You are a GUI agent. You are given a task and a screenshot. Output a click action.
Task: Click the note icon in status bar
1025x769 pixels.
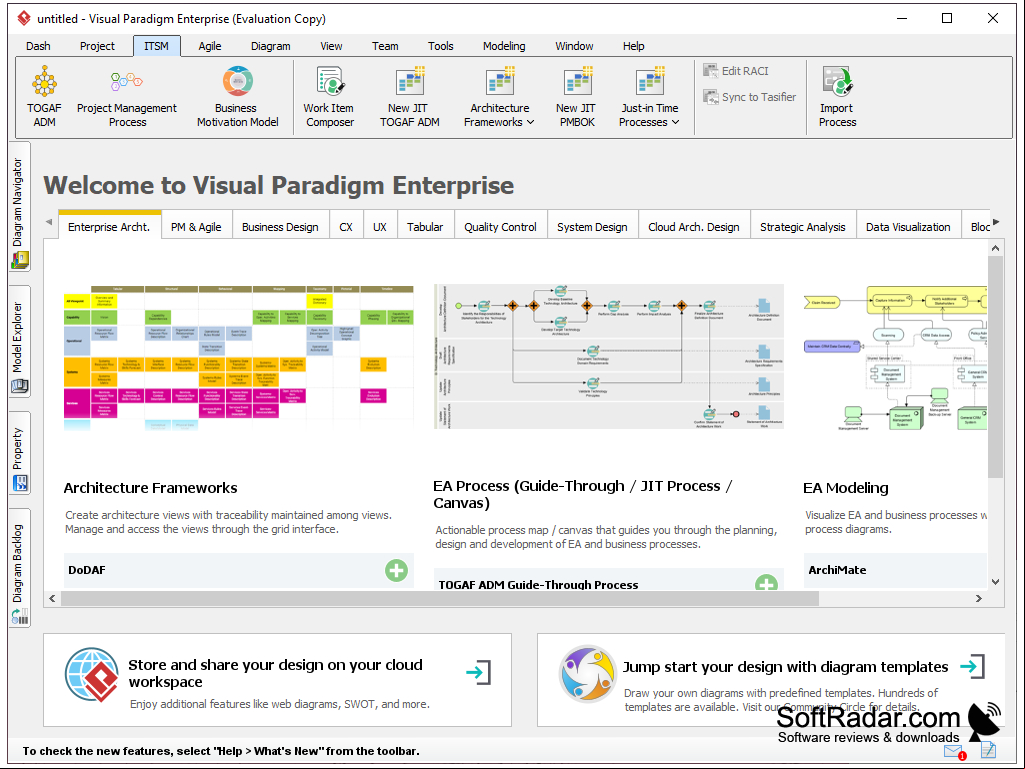coord(988,750)
